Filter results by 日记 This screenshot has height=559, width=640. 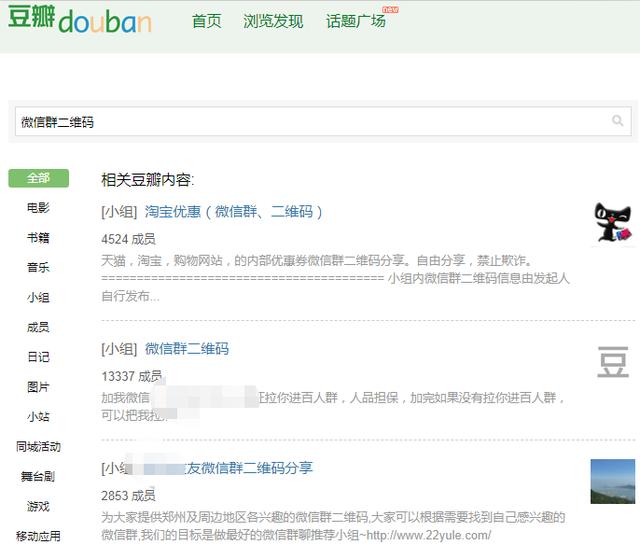[x=38, y=357]
